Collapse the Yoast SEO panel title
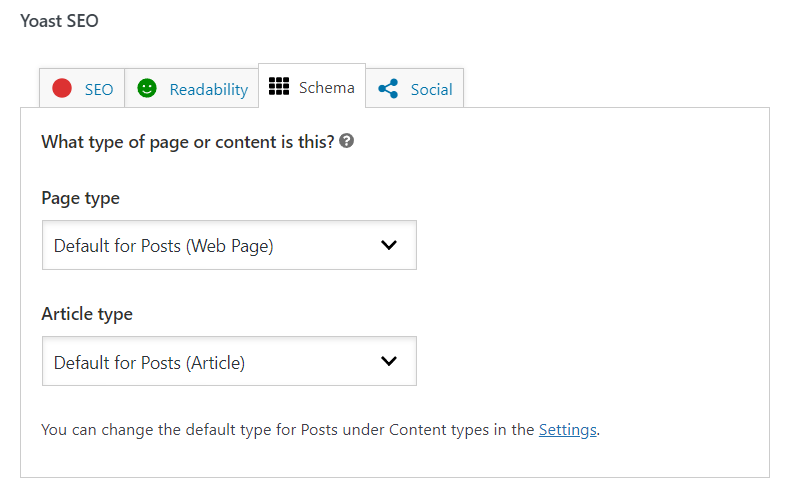797x493 pixels. pyautogui.click(x=59, y=21)
